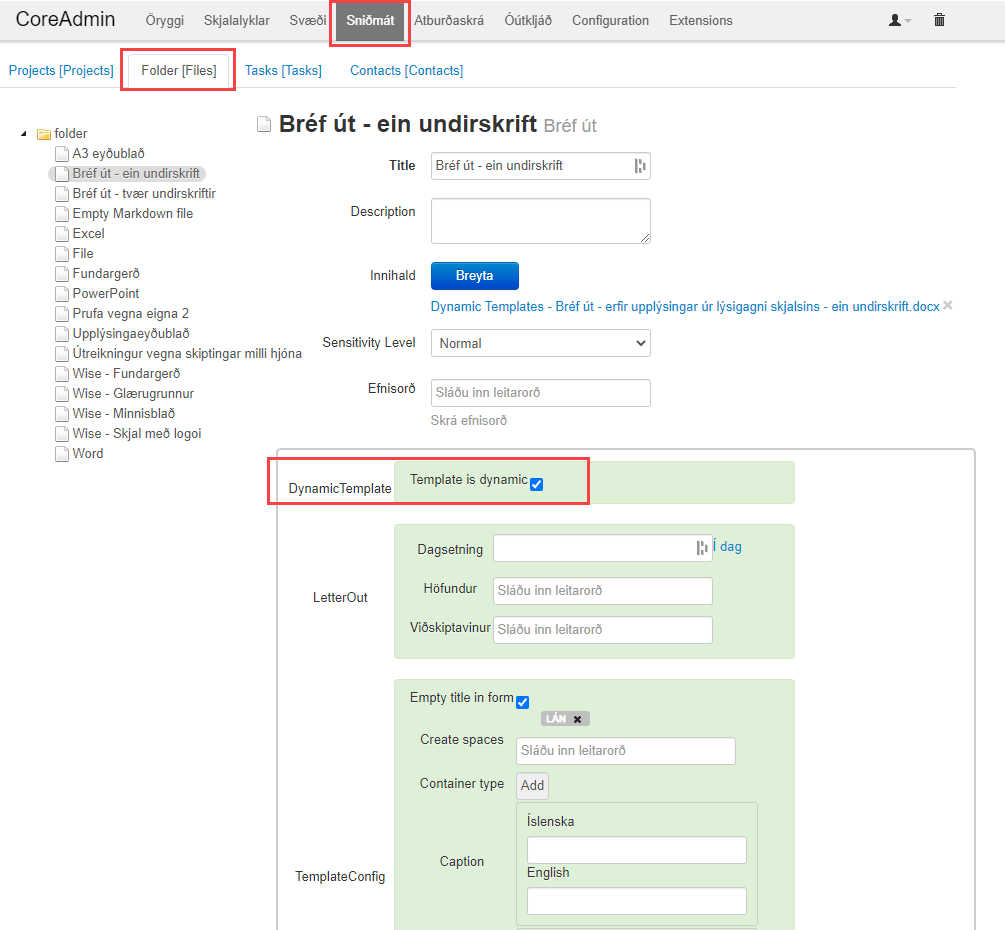This screenshot has width=1005, height=930.
Task: Toggle the Empty title in form checkbox
Action: tap(522, 702)
